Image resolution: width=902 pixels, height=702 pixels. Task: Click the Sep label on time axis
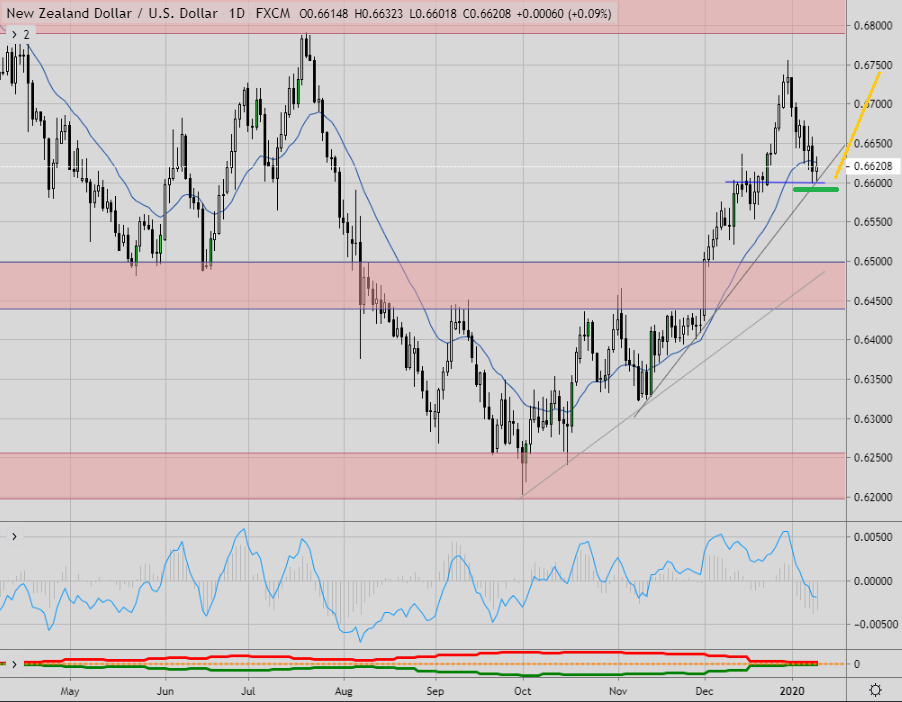tap(435, 691)
